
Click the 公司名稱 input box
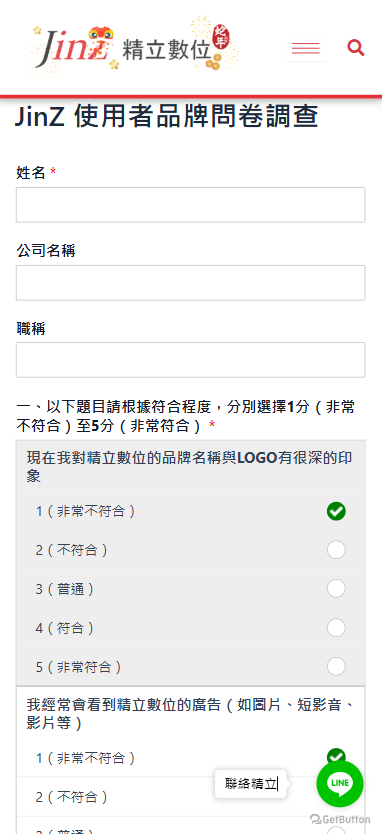point(190,282)
